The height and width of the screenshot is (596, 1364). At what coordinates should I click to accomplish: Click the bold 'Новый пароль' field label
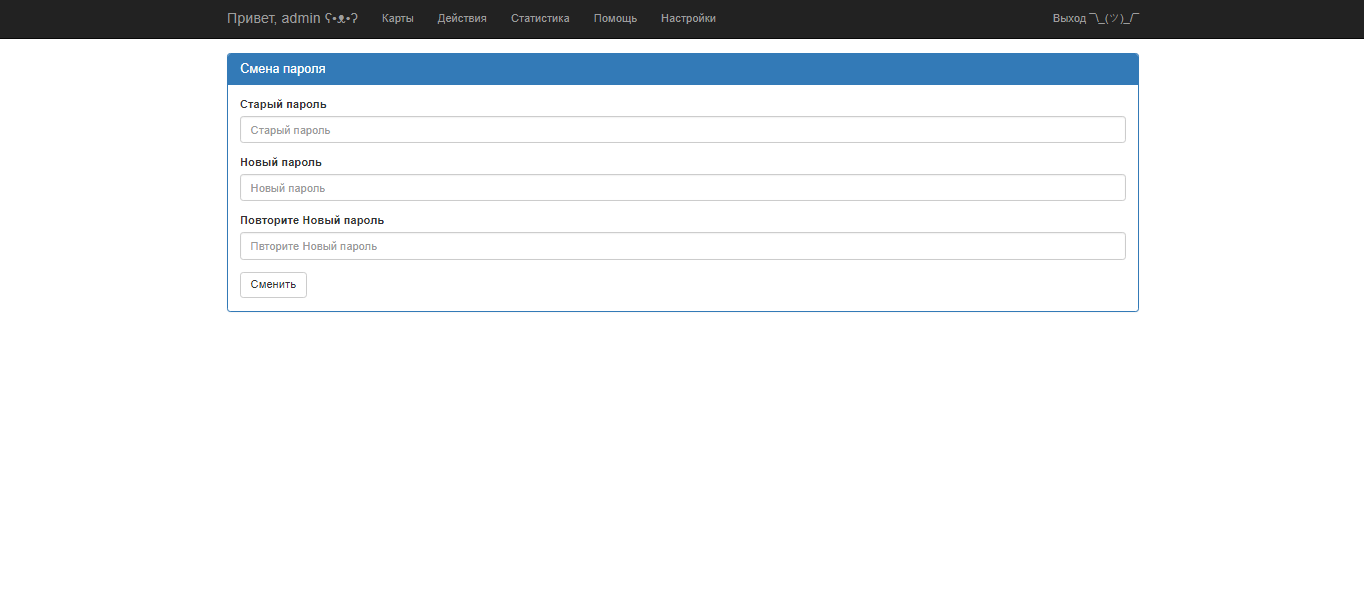coord(281,162)
